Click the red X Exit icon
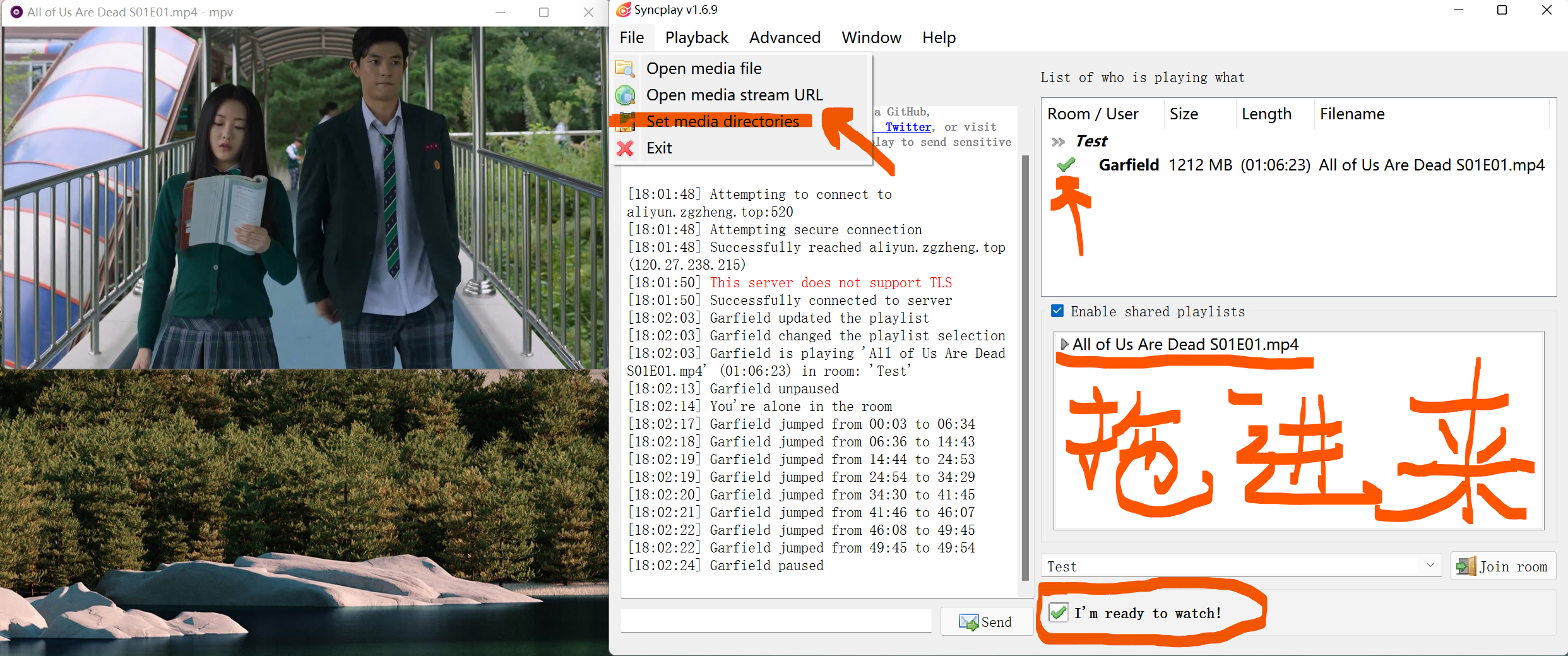The image size is (1568, 656). pyautogui.click(x=625, y=148)
